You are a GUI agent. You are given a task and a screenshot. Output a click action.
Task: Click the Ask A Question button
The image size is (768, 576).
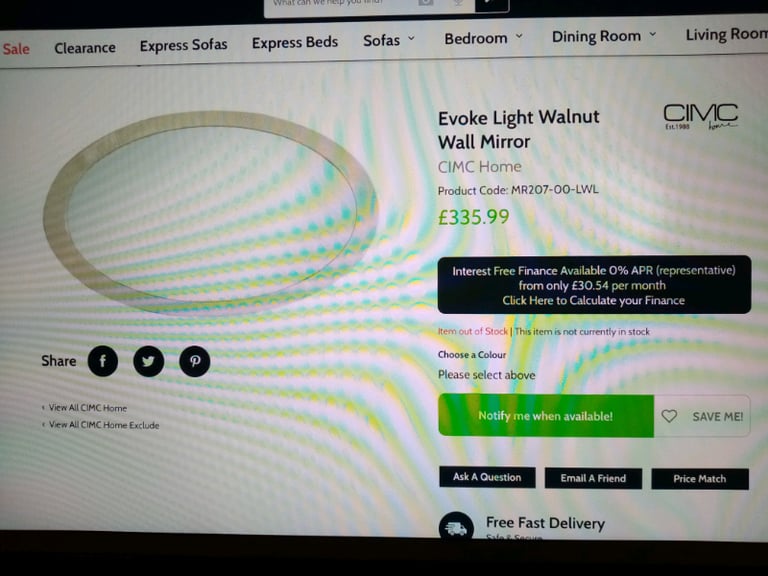487,477
